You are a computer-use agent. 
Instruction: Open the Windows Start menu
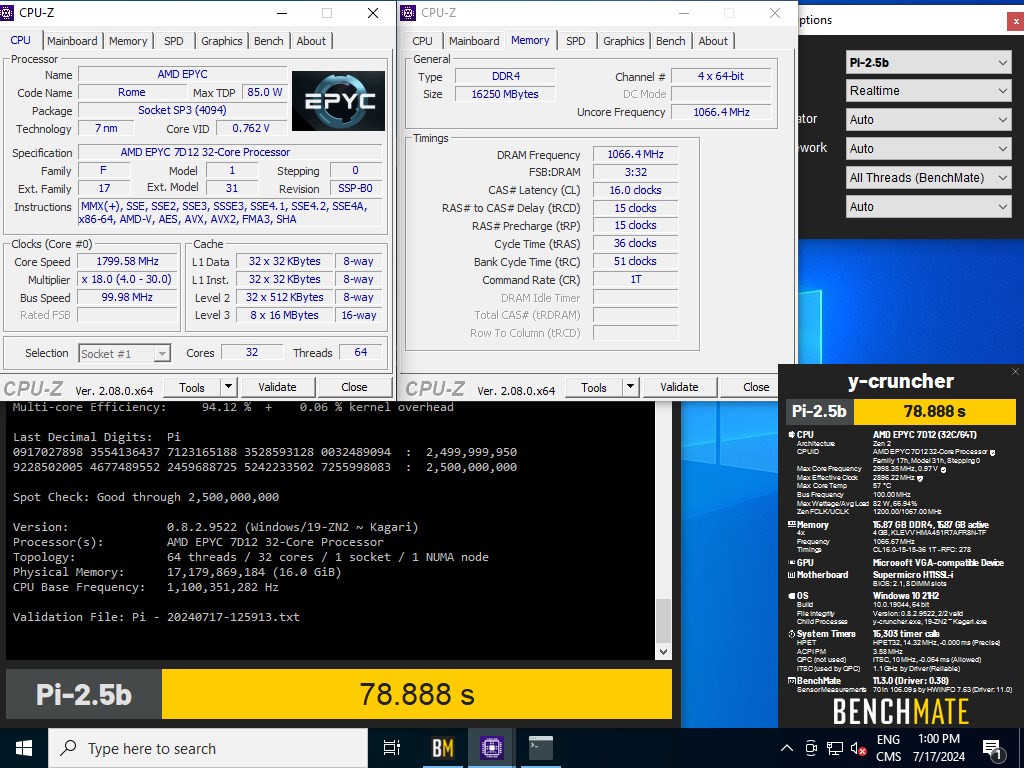(24, 748)
